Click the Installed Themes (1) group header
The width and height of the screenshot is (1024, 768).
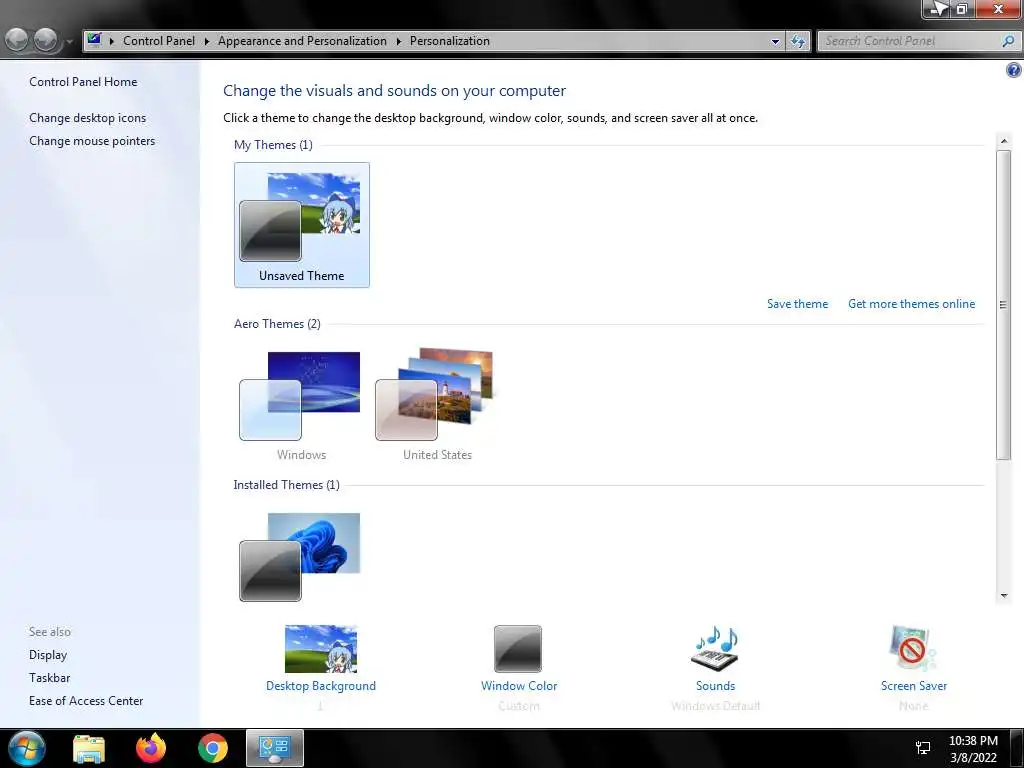(287, 485)
